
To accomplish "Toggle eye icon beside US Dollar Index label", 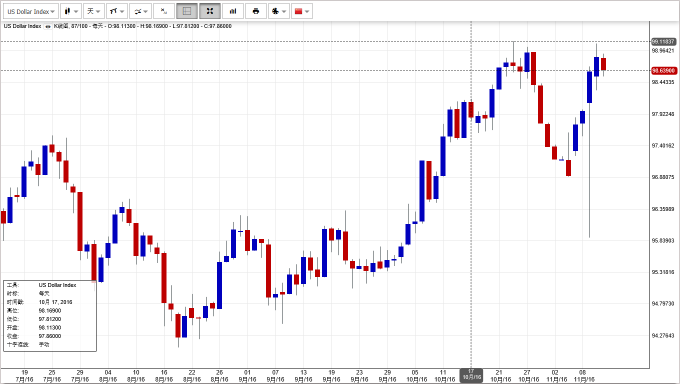I will point(48,26).
